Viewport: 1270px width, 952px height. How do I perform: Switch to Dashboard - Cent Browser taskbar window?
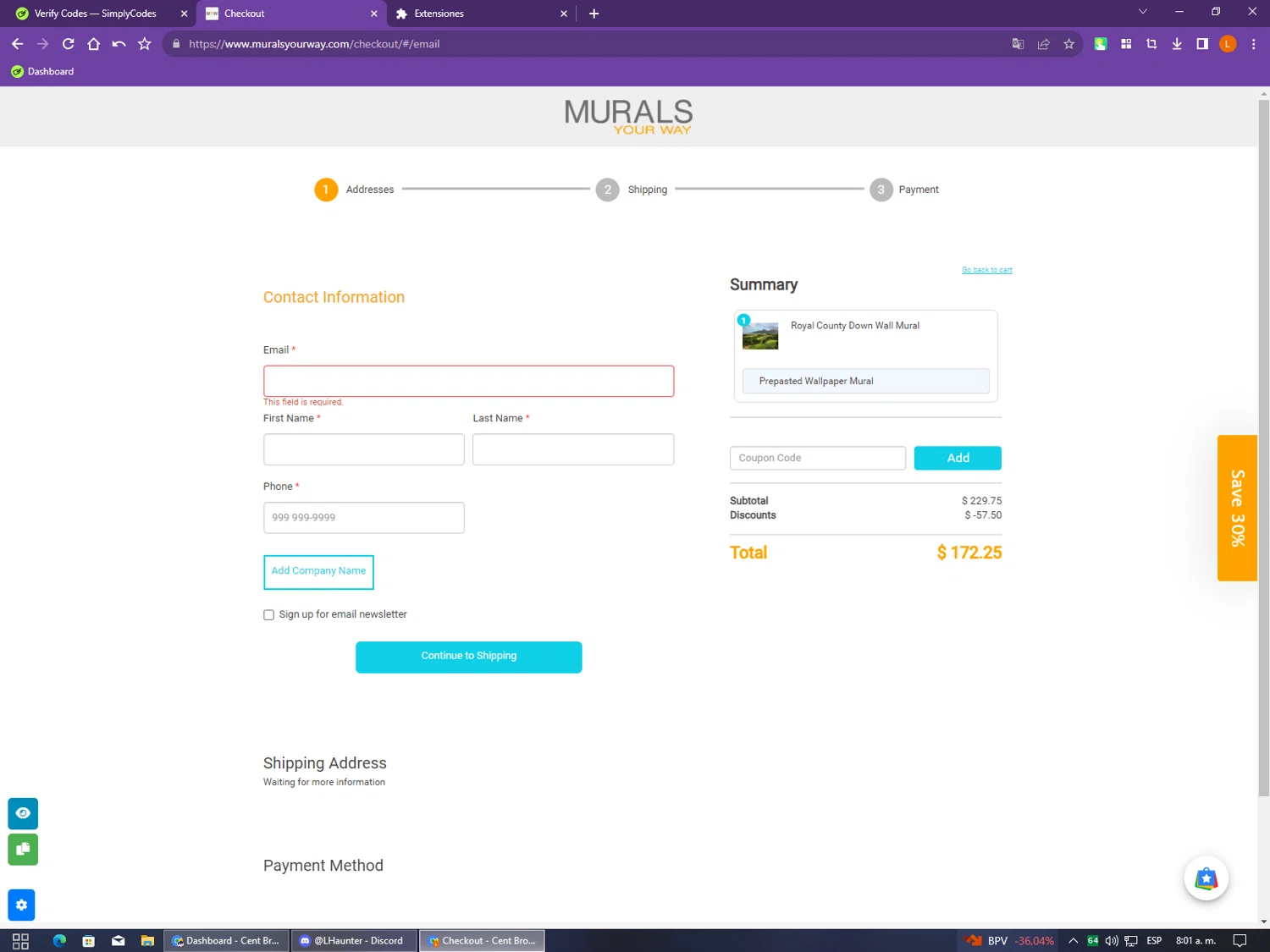click(227, 941)
